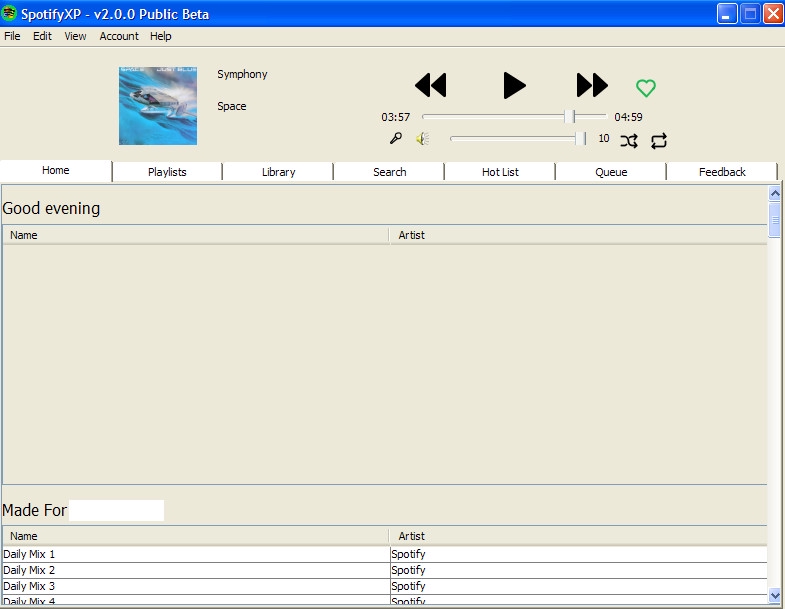The width and height of the screenshot is (785, 609).
Task: Open the Account menu
Action: pyautogui.click(x=119, y=36)
